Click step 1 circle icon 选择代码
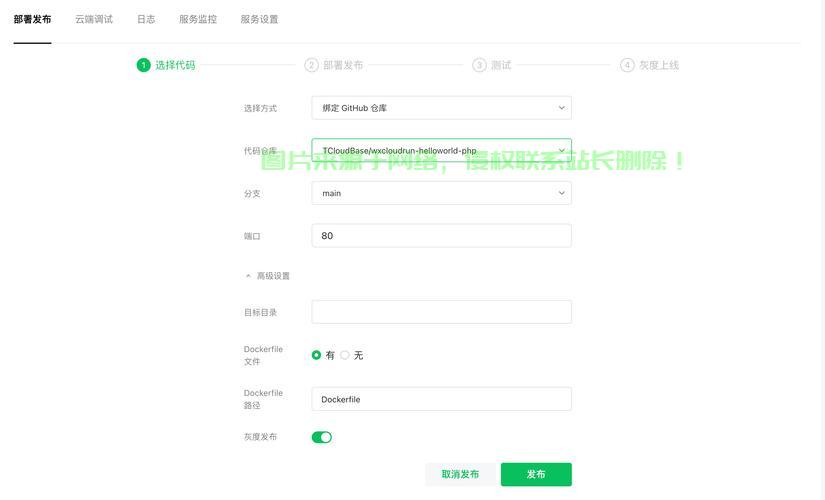 pos(144,65)
